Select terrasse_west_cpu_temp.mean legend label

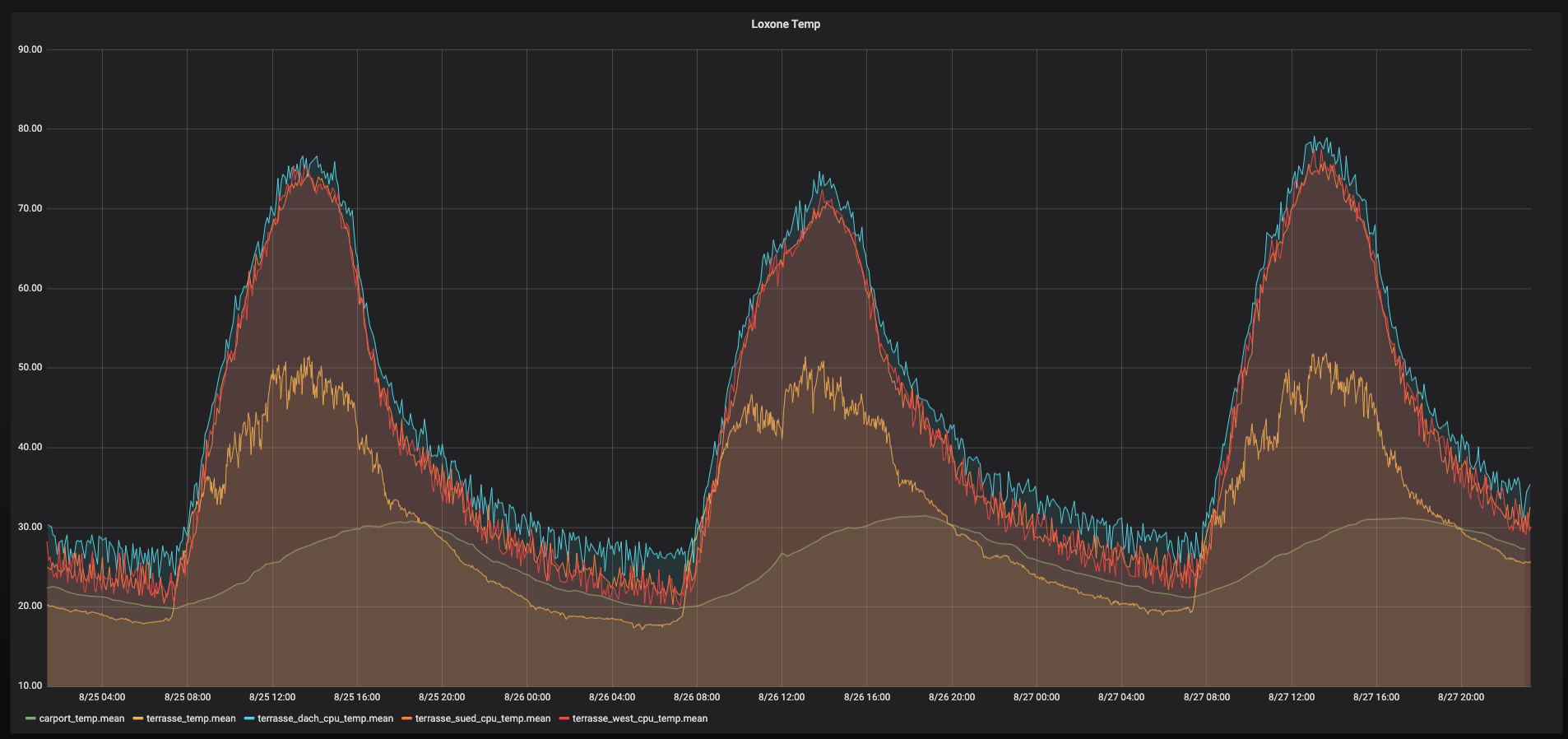[639, 718]
